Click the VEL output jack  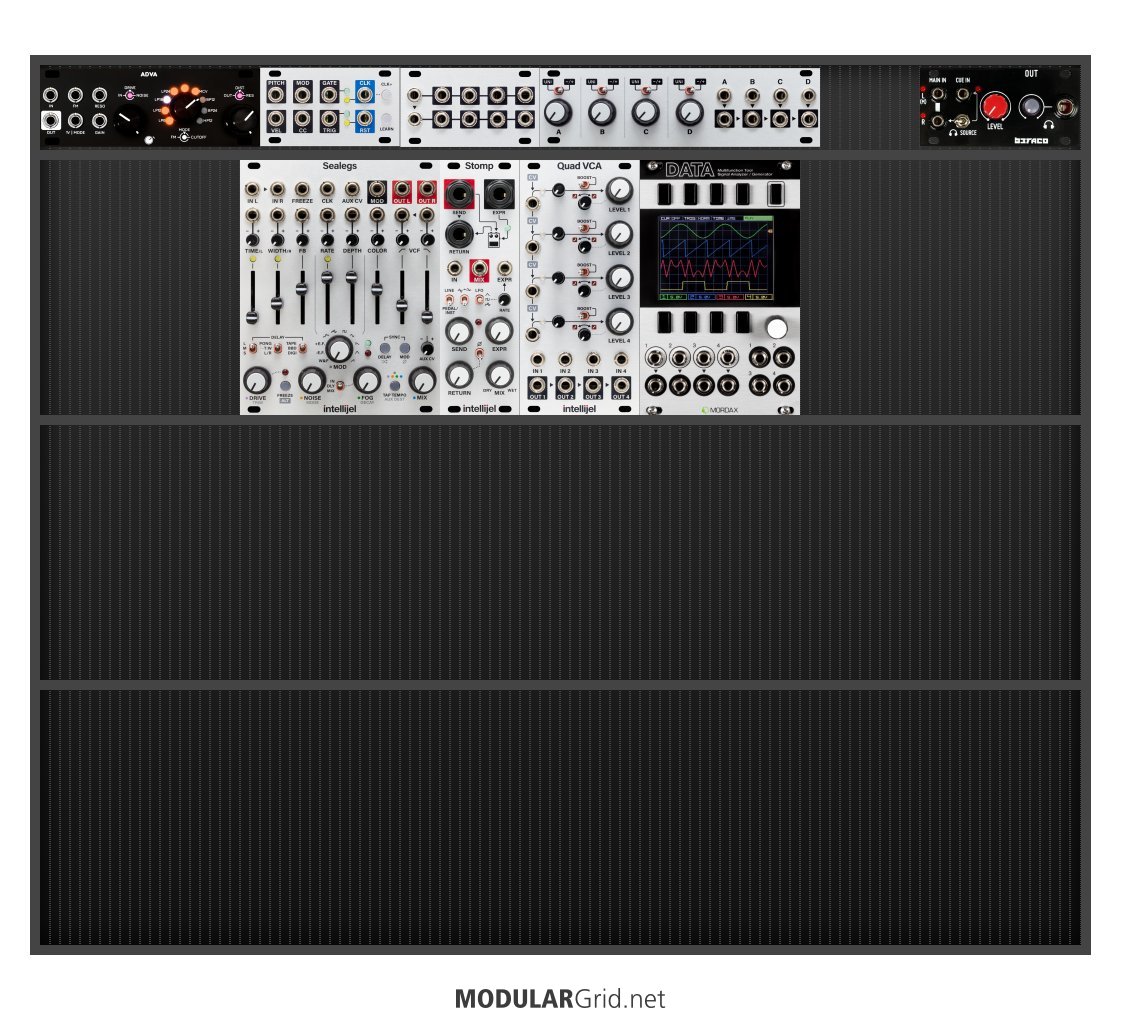[276, 119]
